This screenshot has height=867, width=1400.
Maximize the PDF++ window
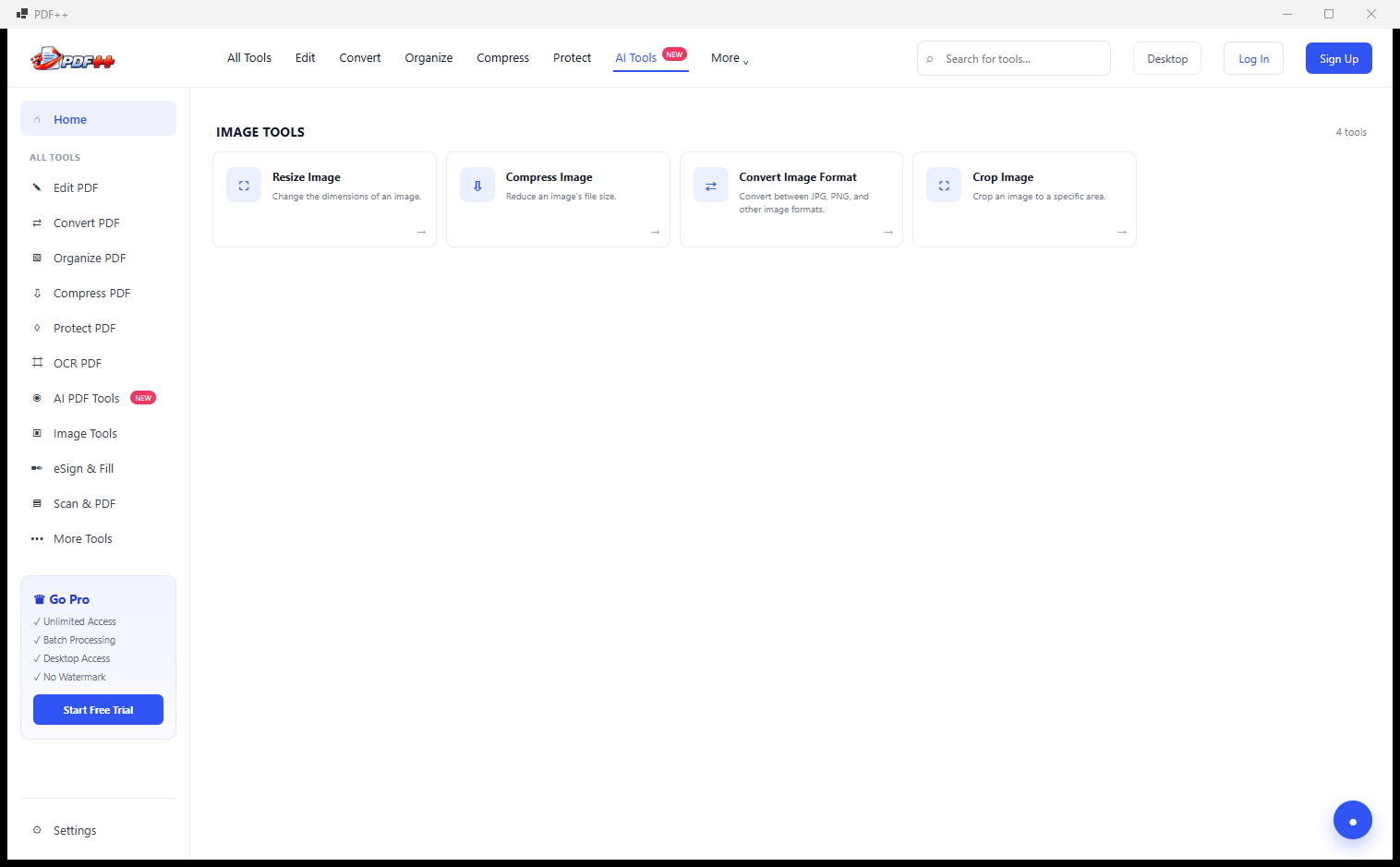click(x=1329, y=14)
